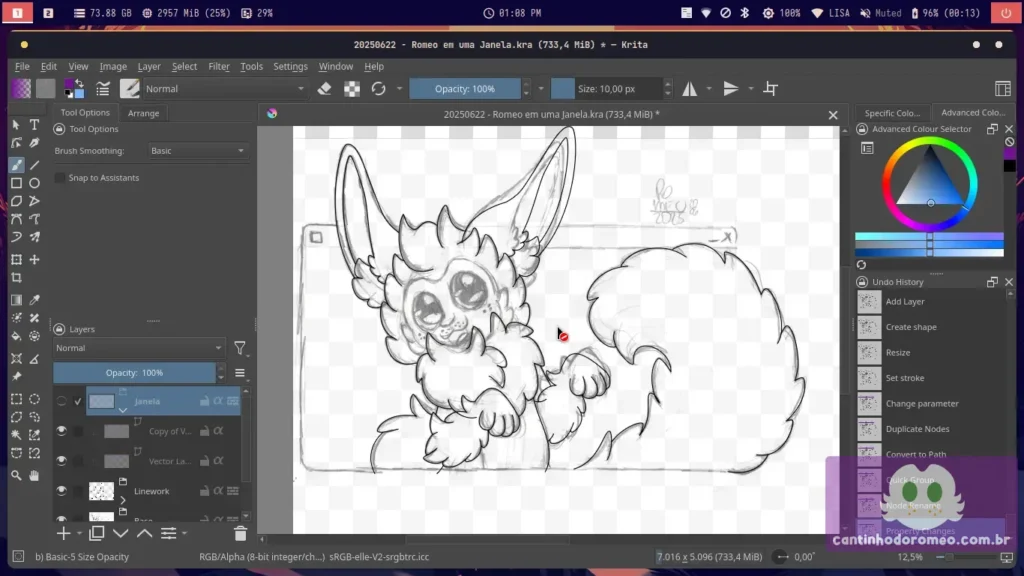1024x576 pixels.
Task: Move the layer down with the arrow
Action: coord(121,534)
